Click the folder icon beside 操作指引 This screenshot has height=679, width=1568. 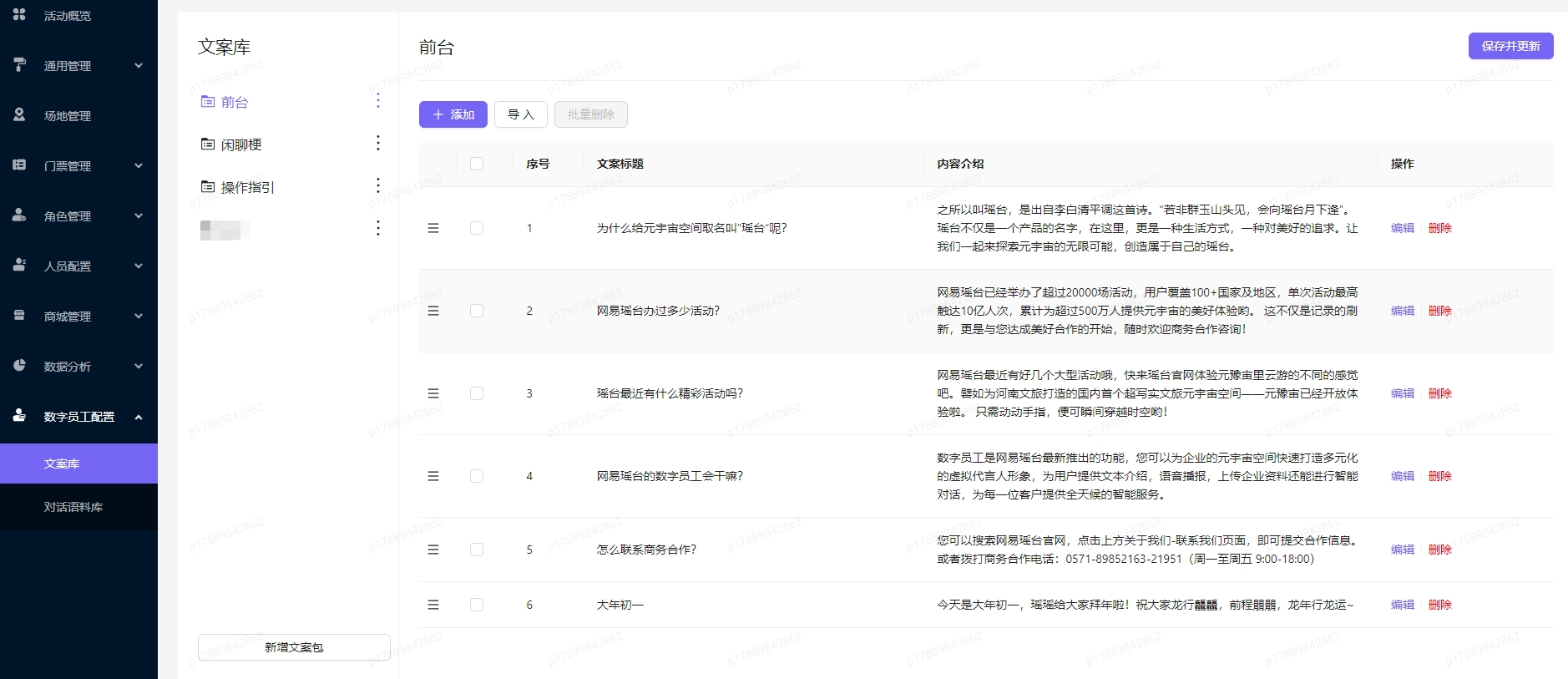[x=208, y=187]
